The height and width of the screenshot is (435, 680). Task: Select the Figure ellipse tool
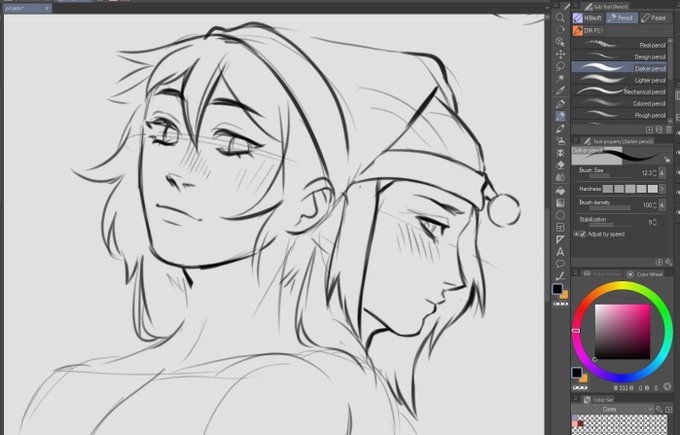click(x=560, y=215)
